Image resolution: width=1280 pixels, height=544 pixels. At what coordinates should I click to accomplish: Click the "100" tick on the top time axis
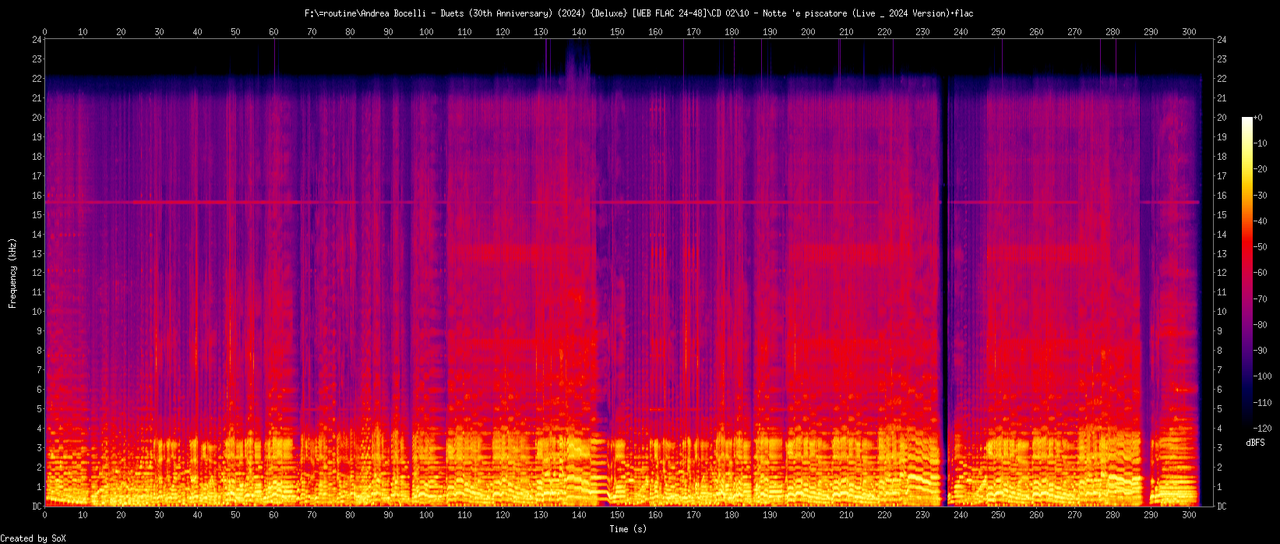tap(426, 32)
